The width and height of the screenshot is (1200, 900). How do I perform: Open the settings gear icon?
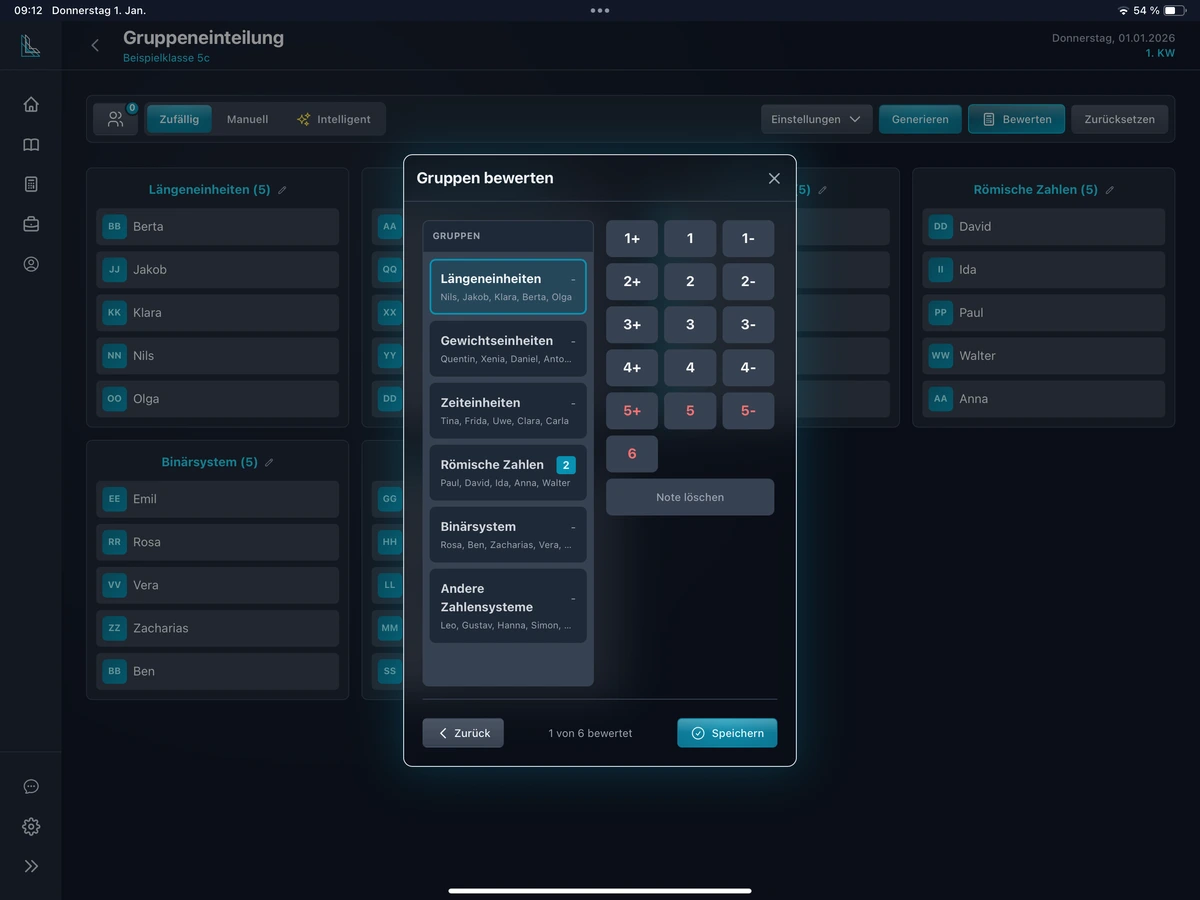(x=31, y=826)
